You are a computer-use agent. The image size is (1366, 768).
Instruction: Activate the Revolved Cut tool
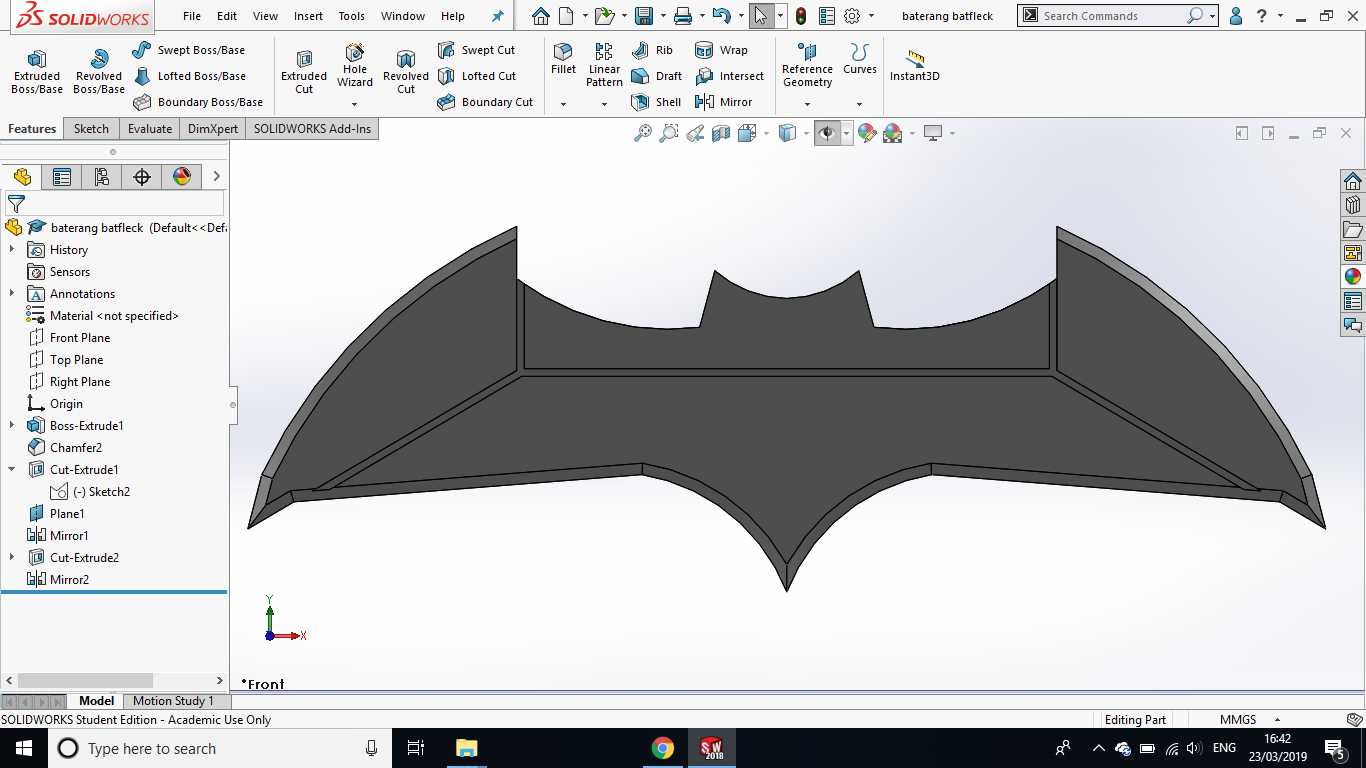tap(406, 71)
